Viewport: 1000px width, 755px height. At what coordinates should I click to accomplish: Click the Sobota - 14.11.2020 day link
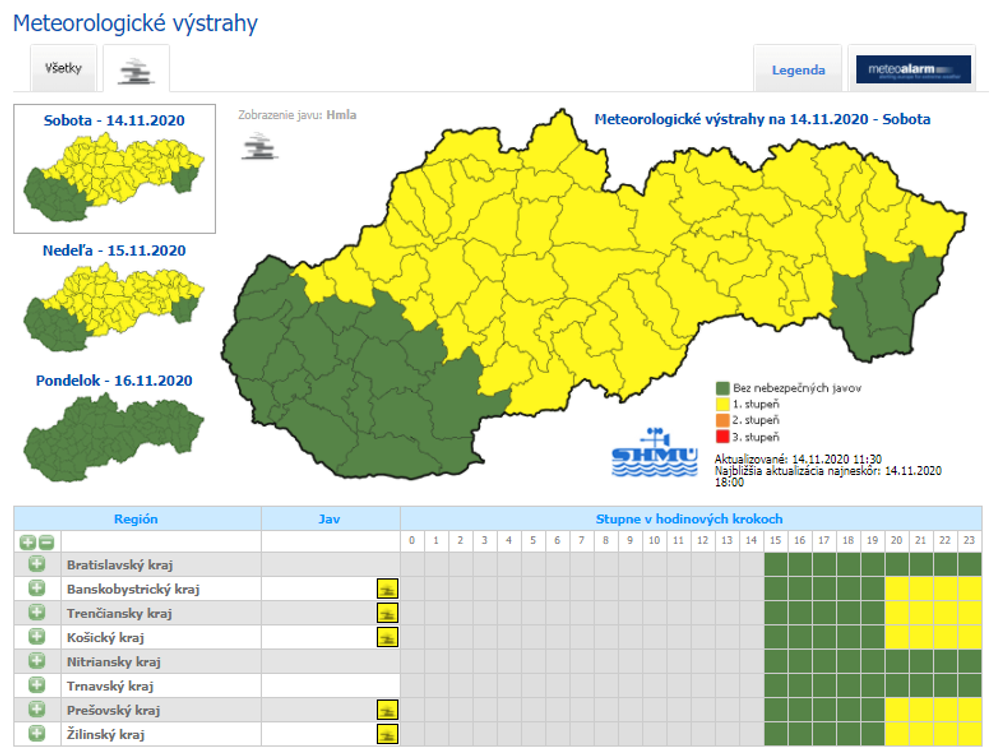(114, 121)
